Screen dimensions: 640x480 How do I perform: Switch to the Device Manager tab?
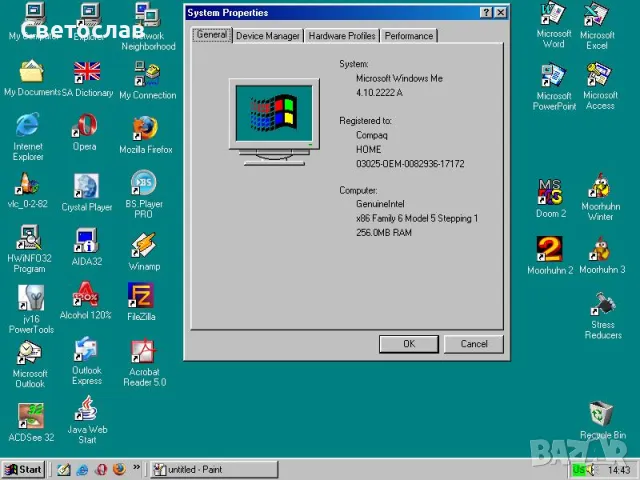click(x=268, y=36)
